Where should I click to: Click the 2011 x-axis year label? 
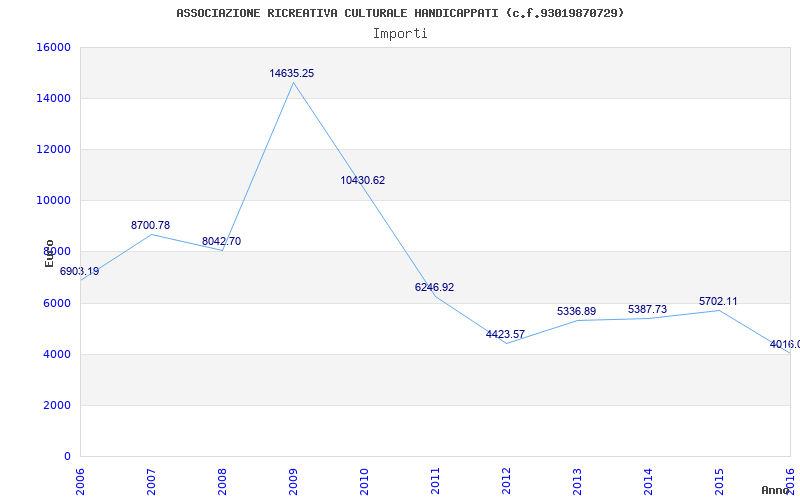[x=435, y=482]
